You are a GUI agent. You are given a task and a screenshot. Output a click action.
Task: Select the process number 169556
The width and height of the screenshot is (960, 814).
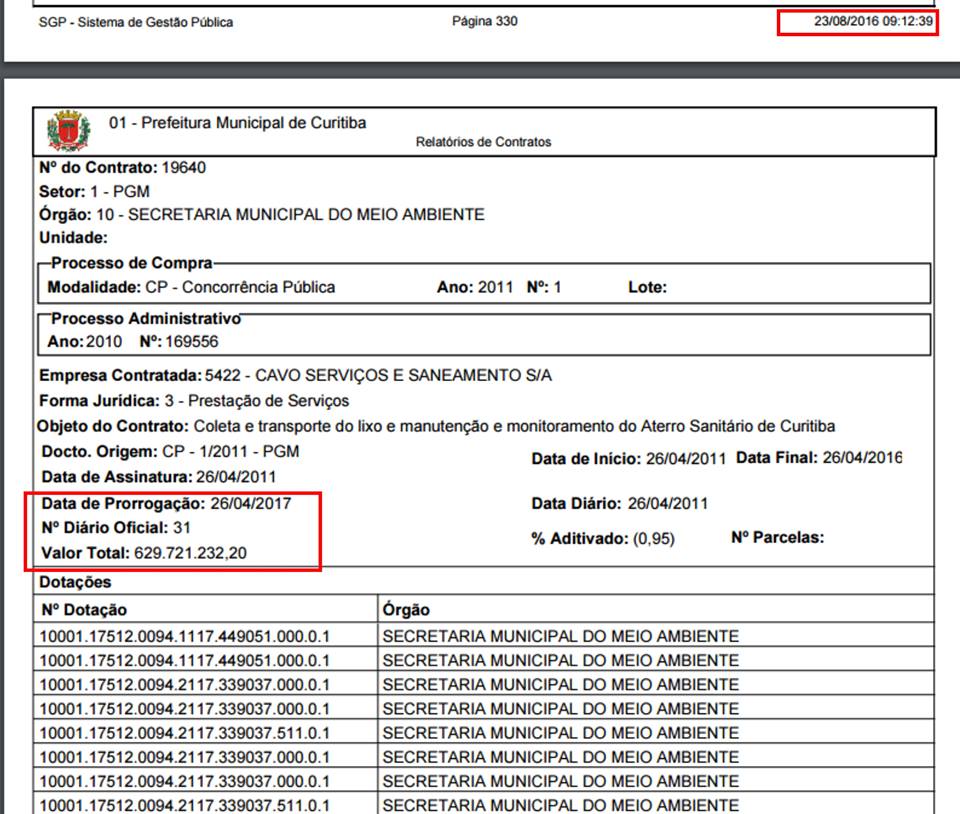pyautogui.click(x=191, y=342)
